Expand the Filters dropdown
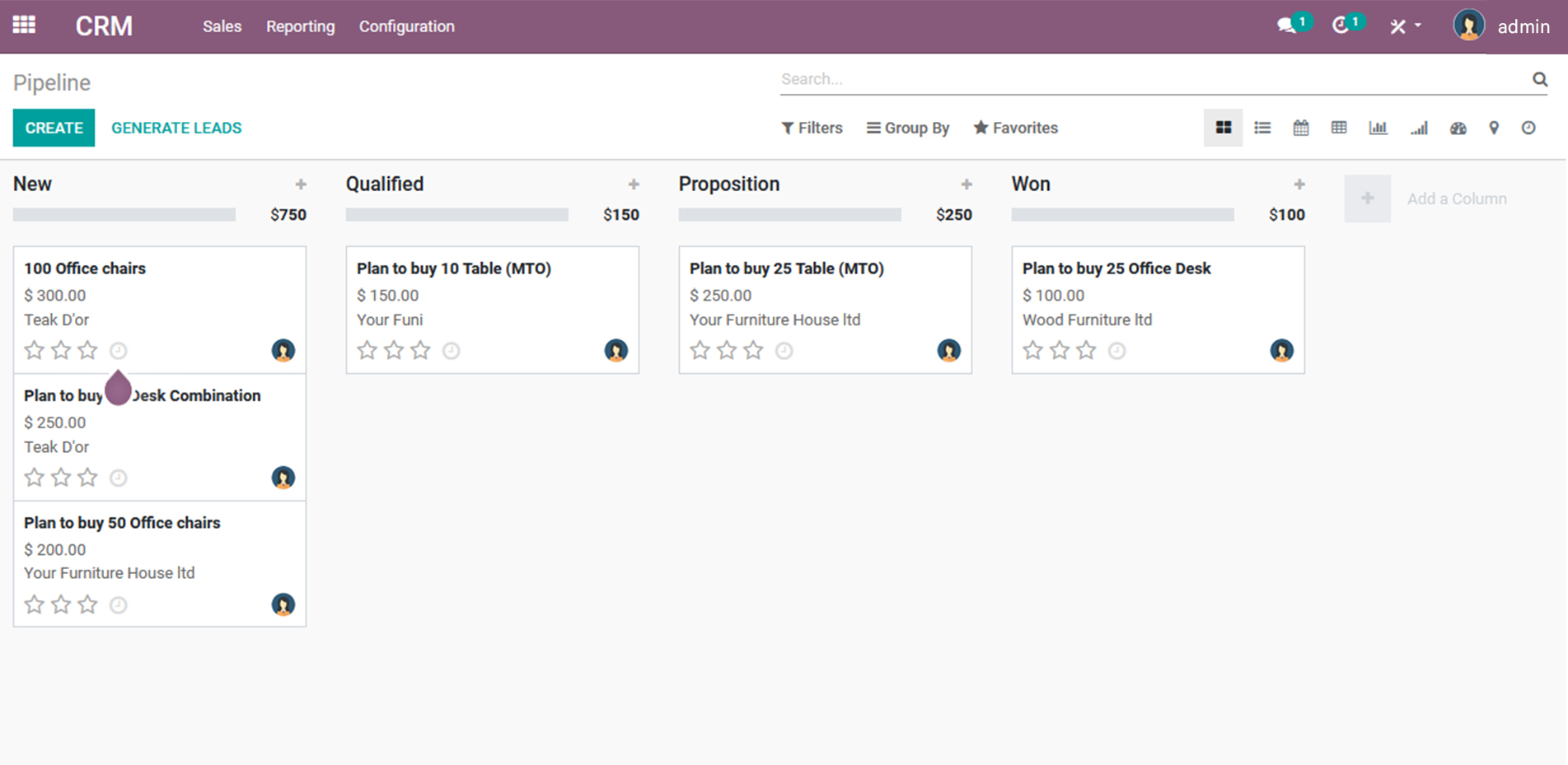The height and width of the screenshot is (765, 1568). 812,128
